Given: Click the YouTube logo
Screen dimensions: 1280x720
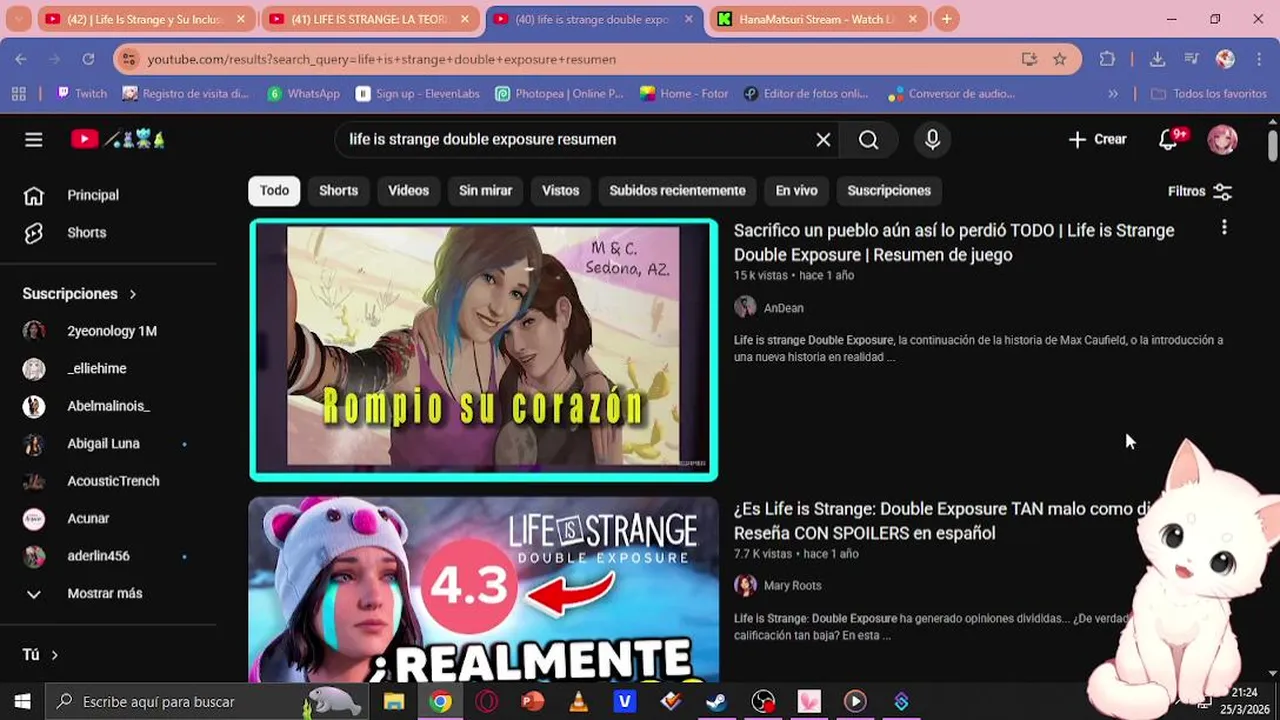Looking at the screenshot, I should click(117, 140).
